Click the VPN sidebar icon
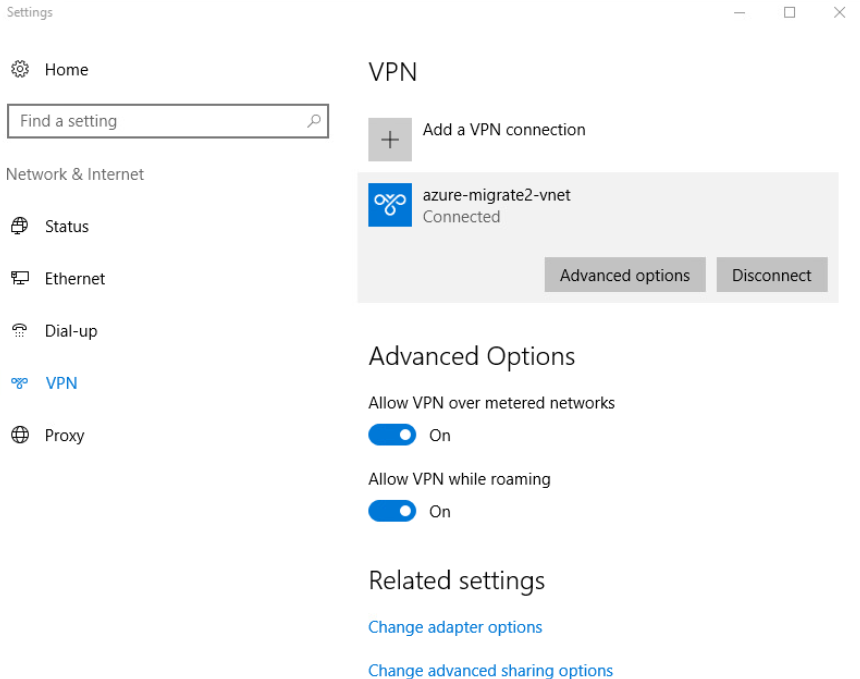The width and height of the screenshot is (860, 679). click(20, 383)
